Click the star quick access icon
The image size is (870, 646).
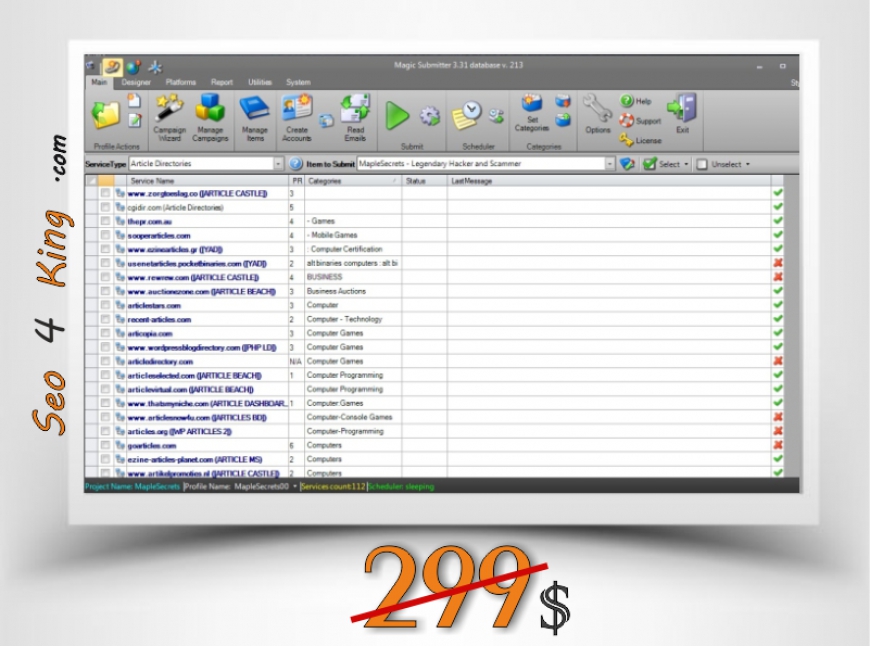pos(155,67)
